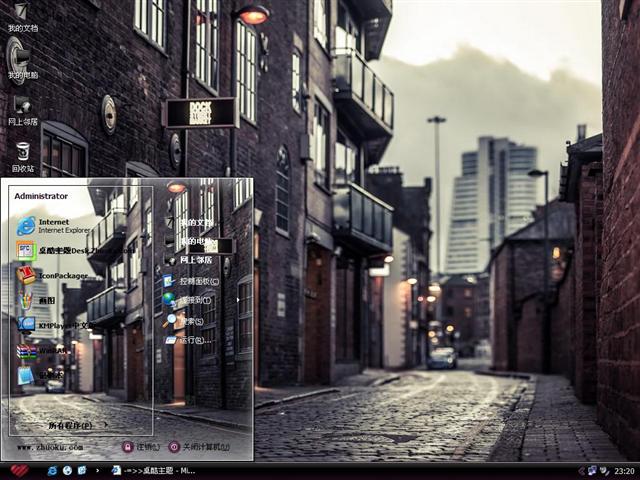Launch Internet Explorer from the start menu
Image resolution: width=640 pixels, height=480 pixels.
click(x=53, y=226)
